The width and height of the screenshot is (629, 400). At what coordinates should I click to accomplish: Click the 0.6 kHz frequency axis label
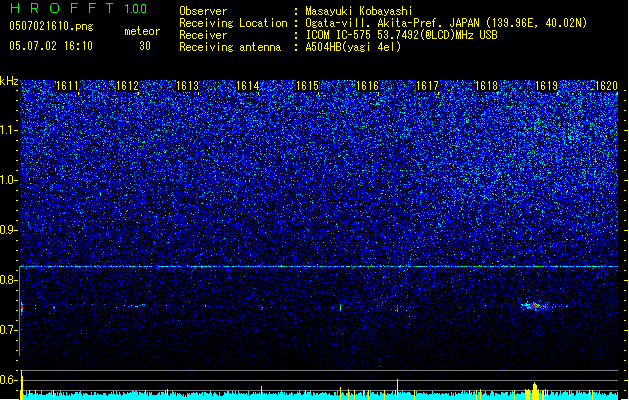click(x=9, y=380)
